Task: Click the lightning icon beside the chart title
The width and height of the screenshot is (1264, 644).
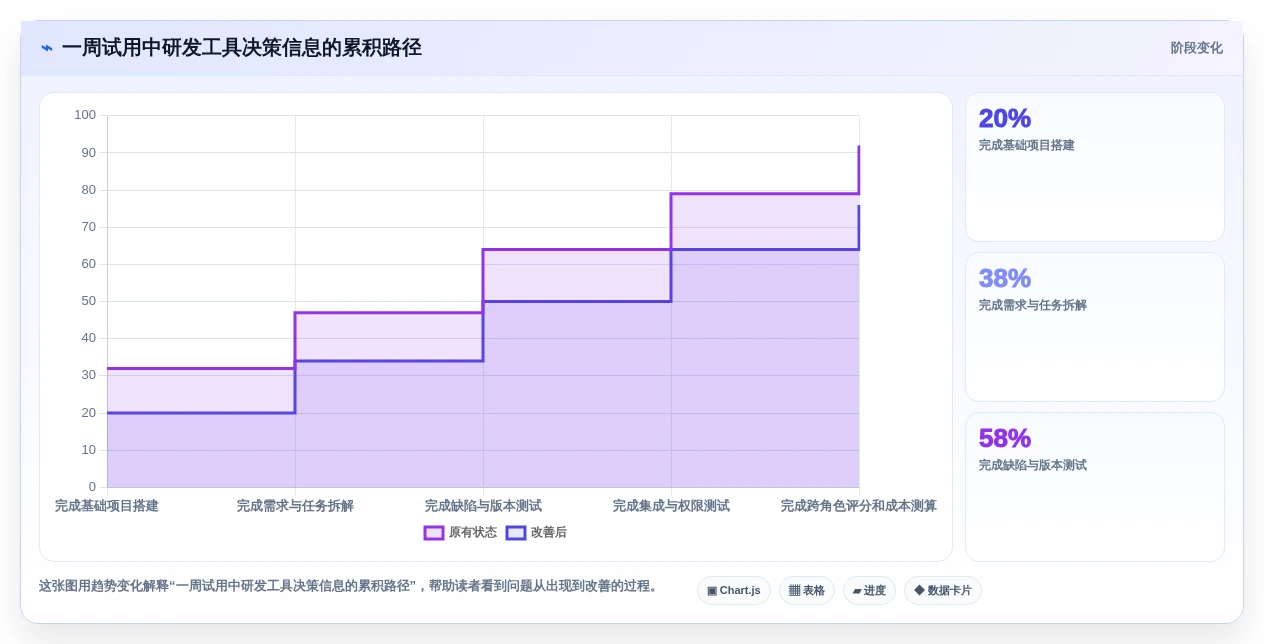Action: 47,48
